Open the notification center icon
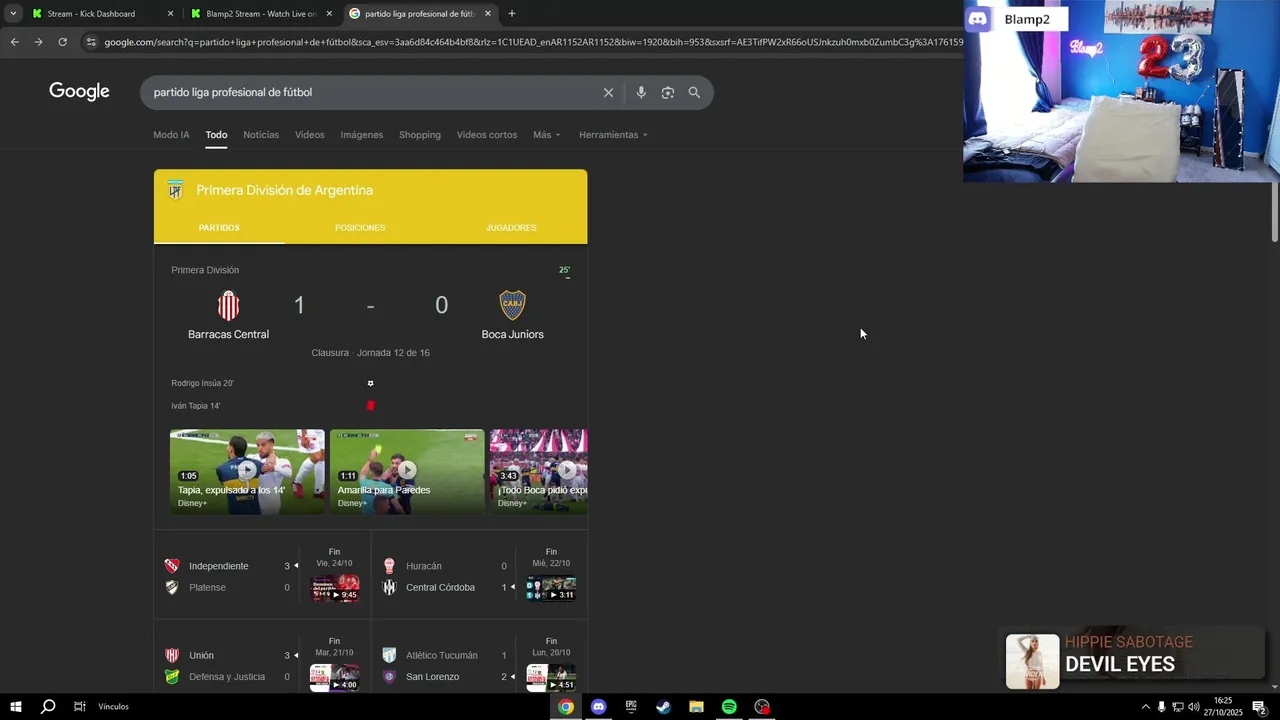The height and width of the screenshot is (720, 1280). click(1259, 707)
